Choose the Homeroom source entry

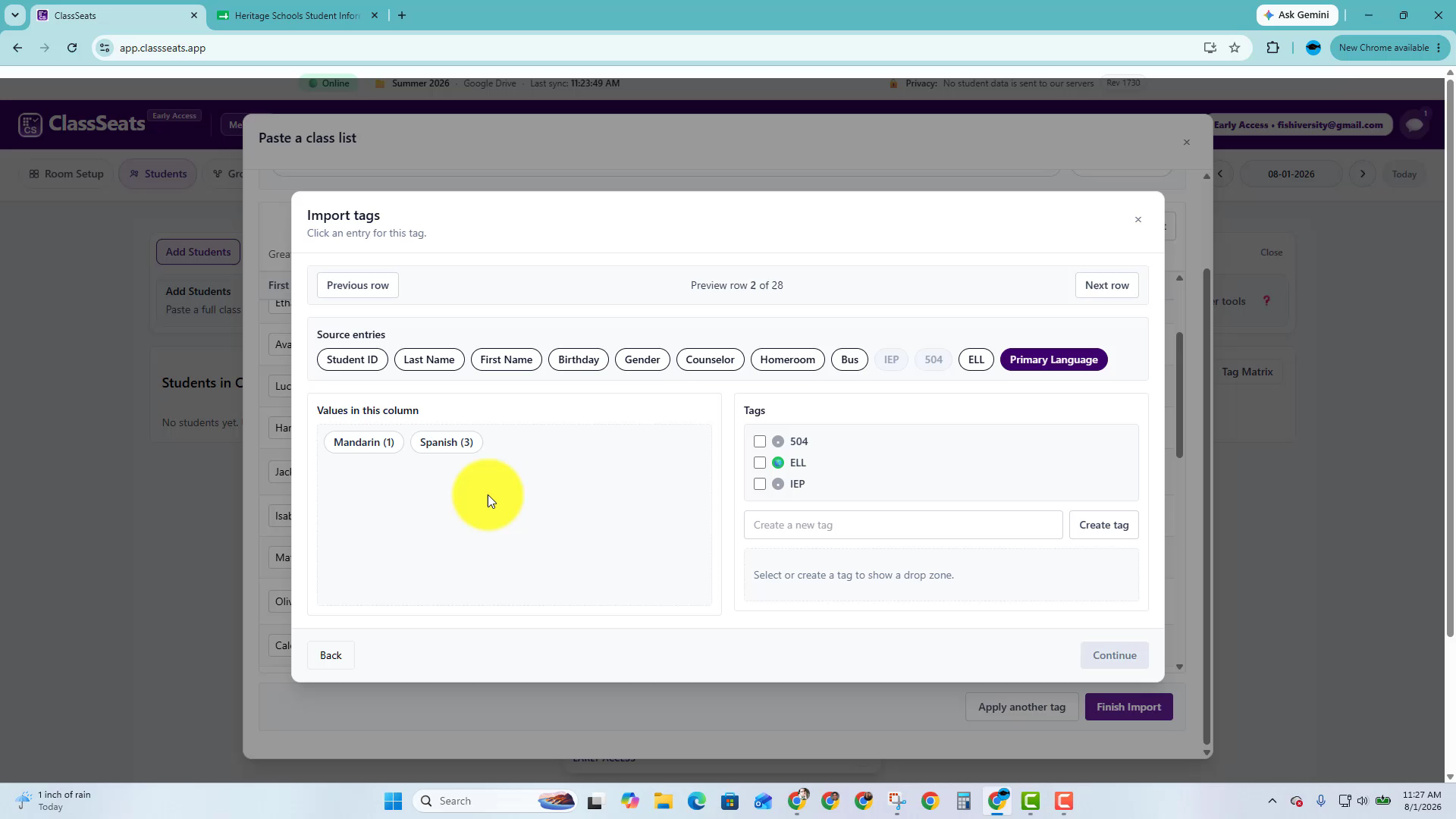[788, 359]
